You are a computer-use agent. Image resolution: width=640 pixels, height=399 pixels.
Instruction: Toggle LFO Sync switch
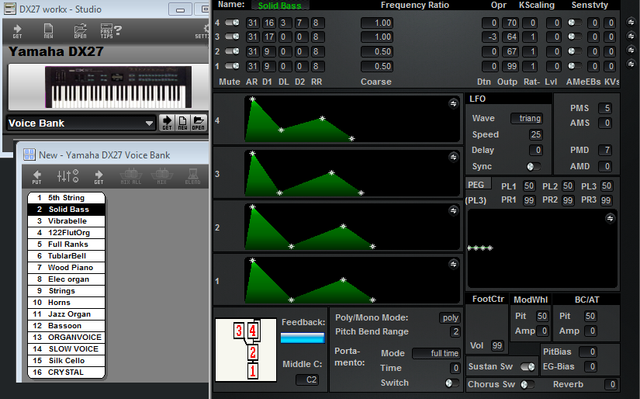[533, 166]
